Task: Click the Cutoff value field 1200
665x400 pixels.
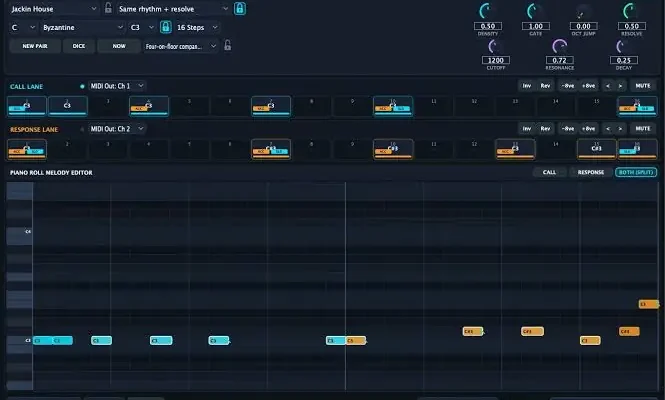Action: click(495, 60)
